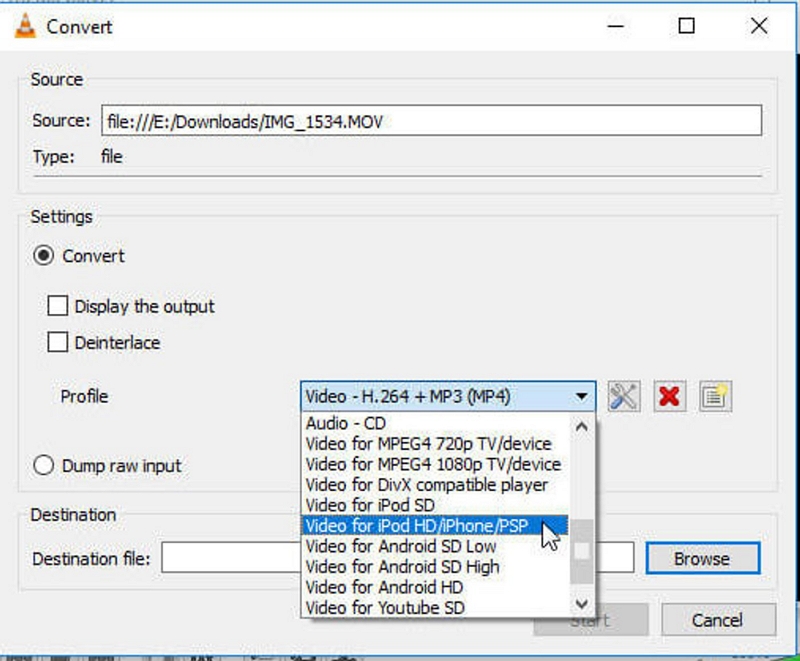Choose Video for MPEG4 1080p TV/device
This screenshot has height=661, width=800.
435,464
